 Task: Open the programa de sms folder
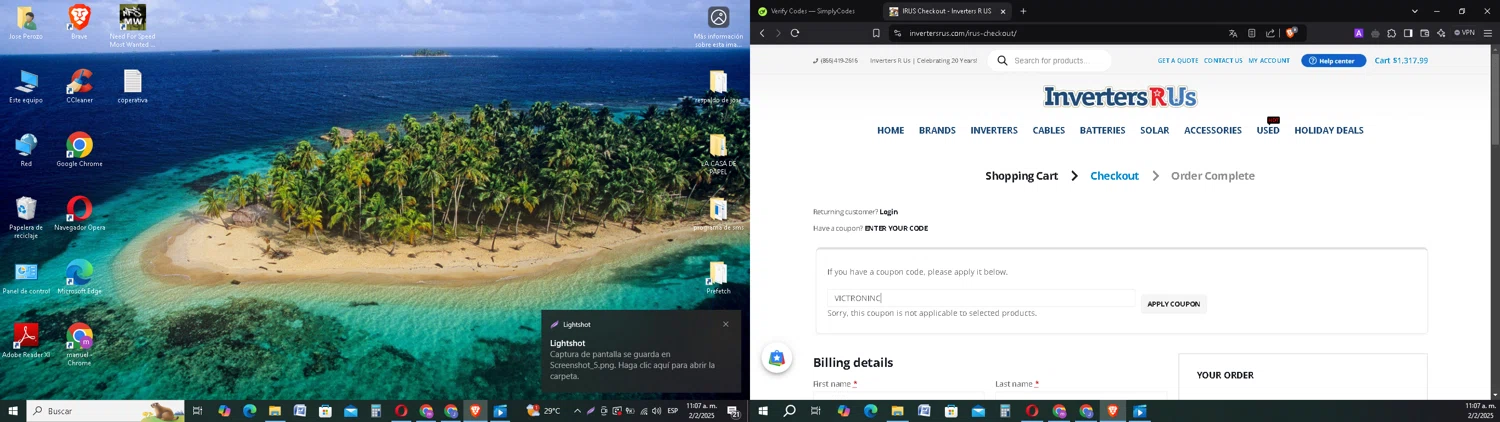pos(718,214)
